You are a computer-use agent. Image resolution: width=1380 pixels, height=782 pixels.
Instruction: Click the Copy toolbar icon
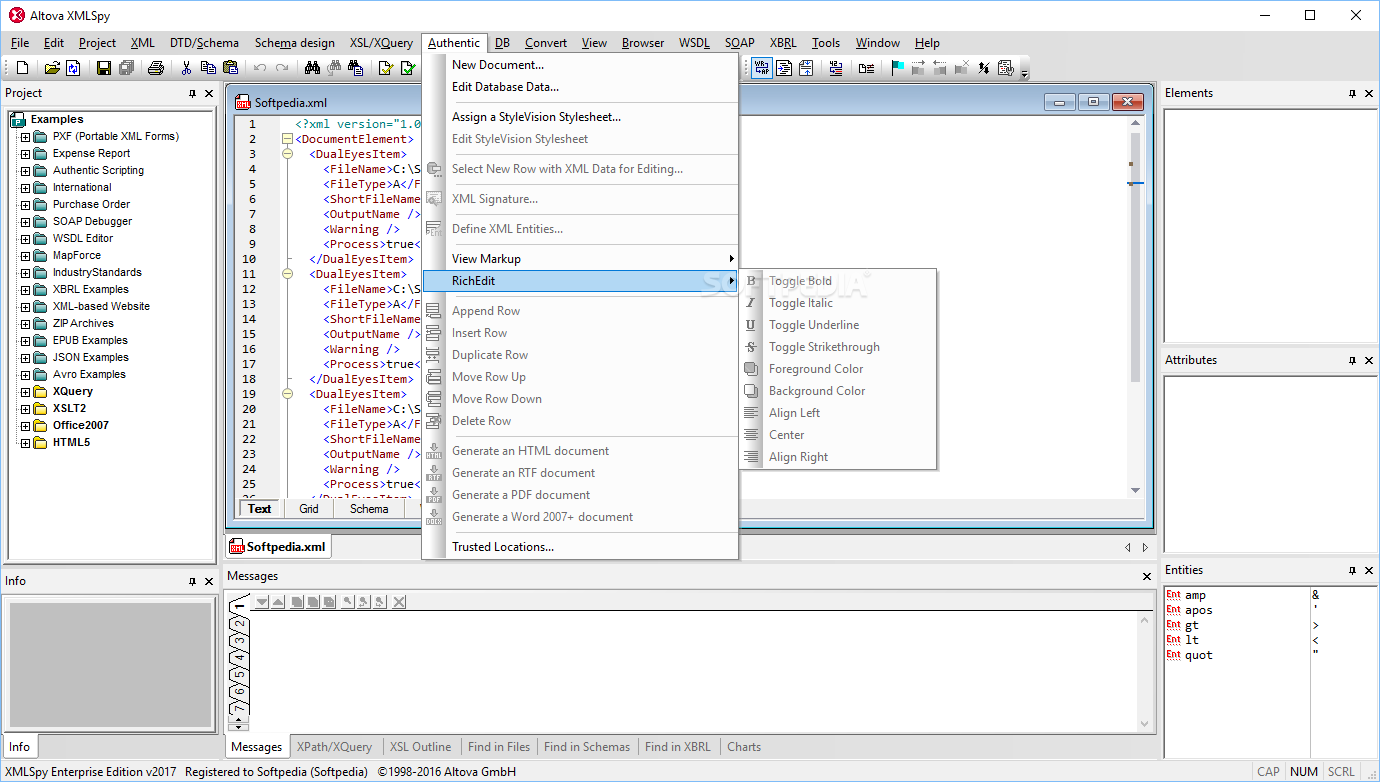tap(208, 68)
